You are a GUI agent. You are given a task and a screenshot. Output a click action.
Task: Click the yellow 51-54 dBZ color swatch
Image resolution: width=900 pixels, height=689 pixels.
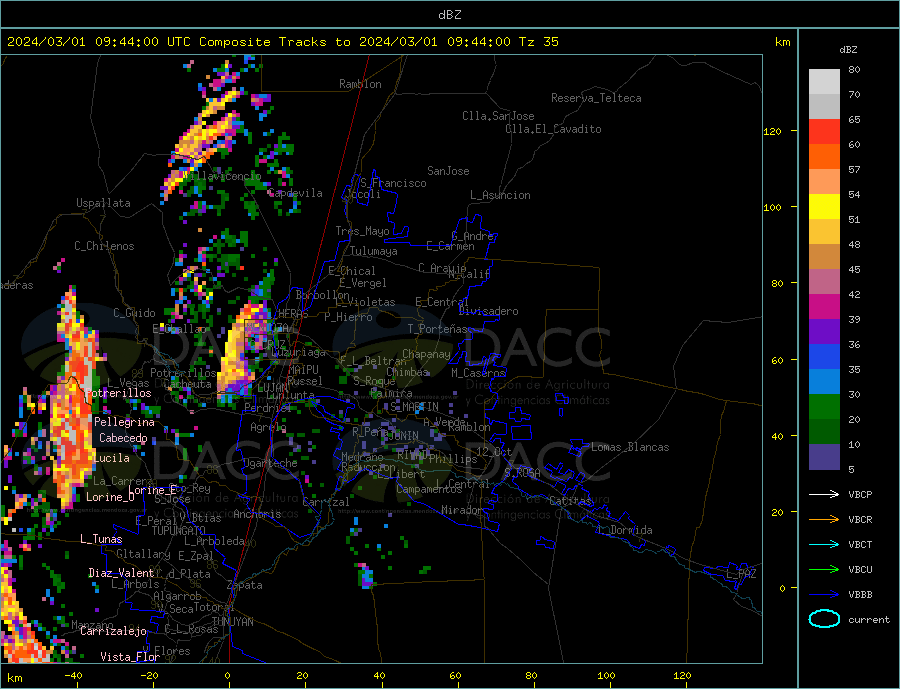[824, 207]
